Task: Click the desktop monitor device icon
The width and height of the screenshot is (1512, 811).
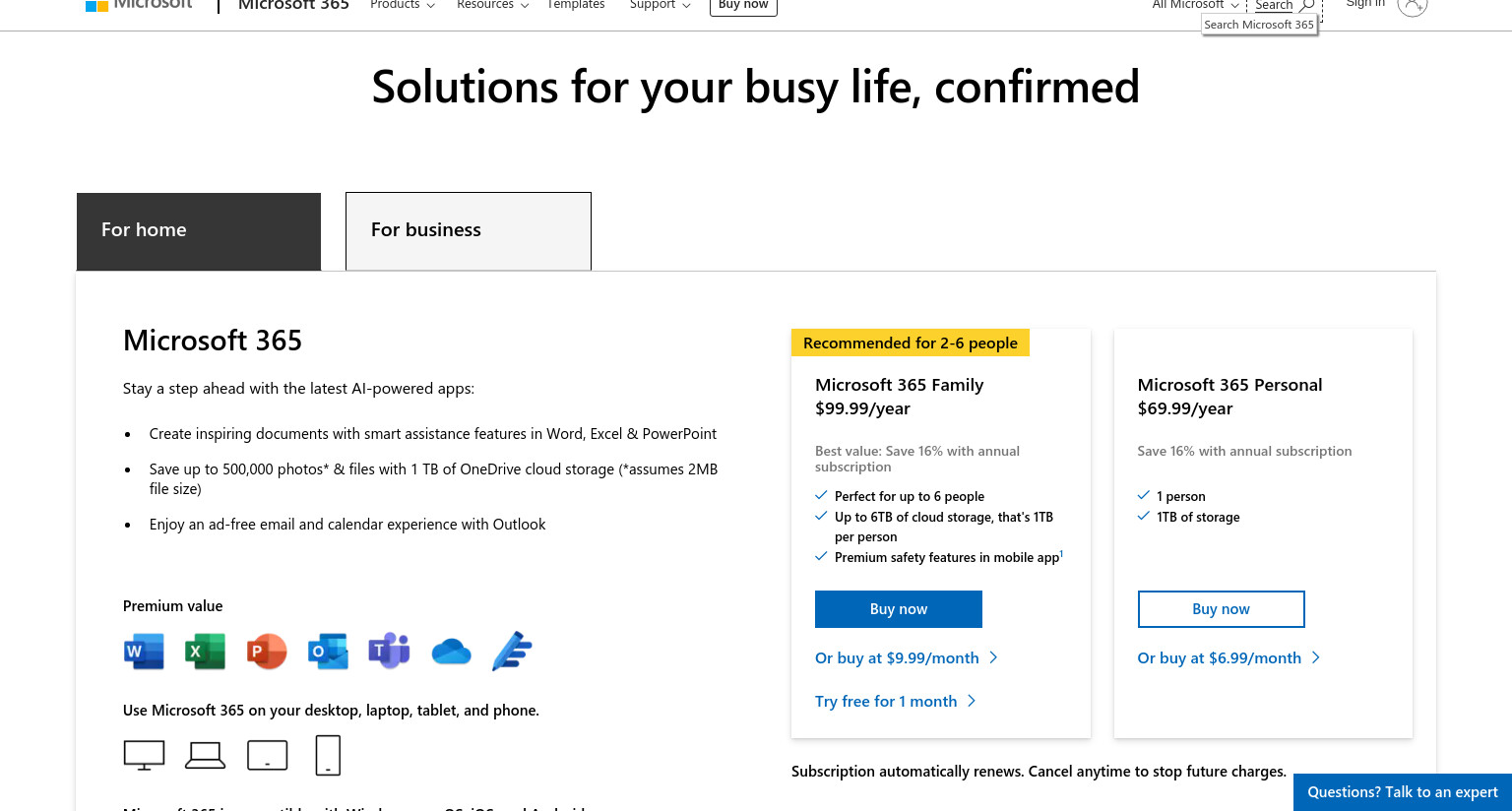Action: click(144, 755)
